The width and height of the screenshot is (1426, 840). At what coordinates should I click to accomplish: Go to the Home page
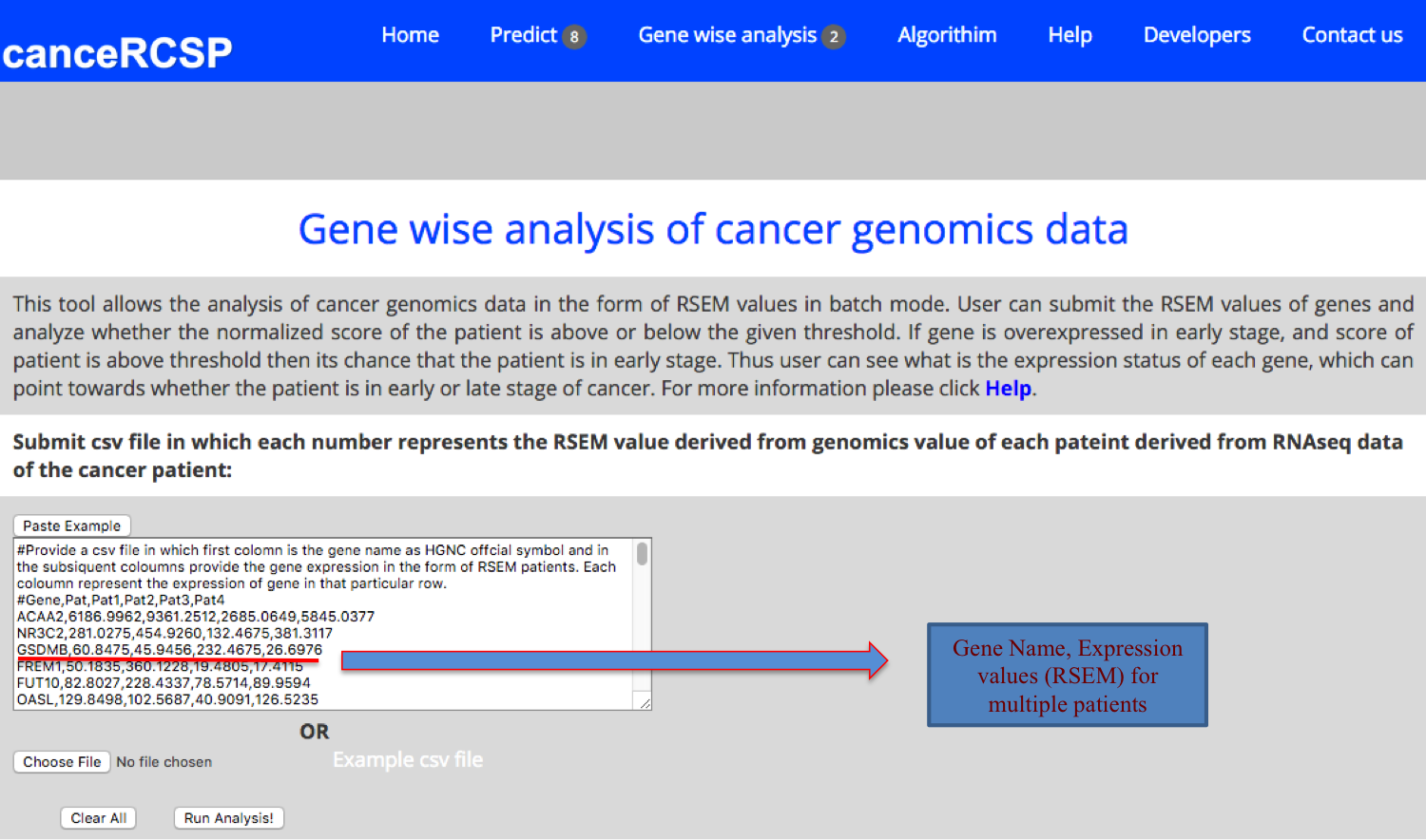(410, 35)
